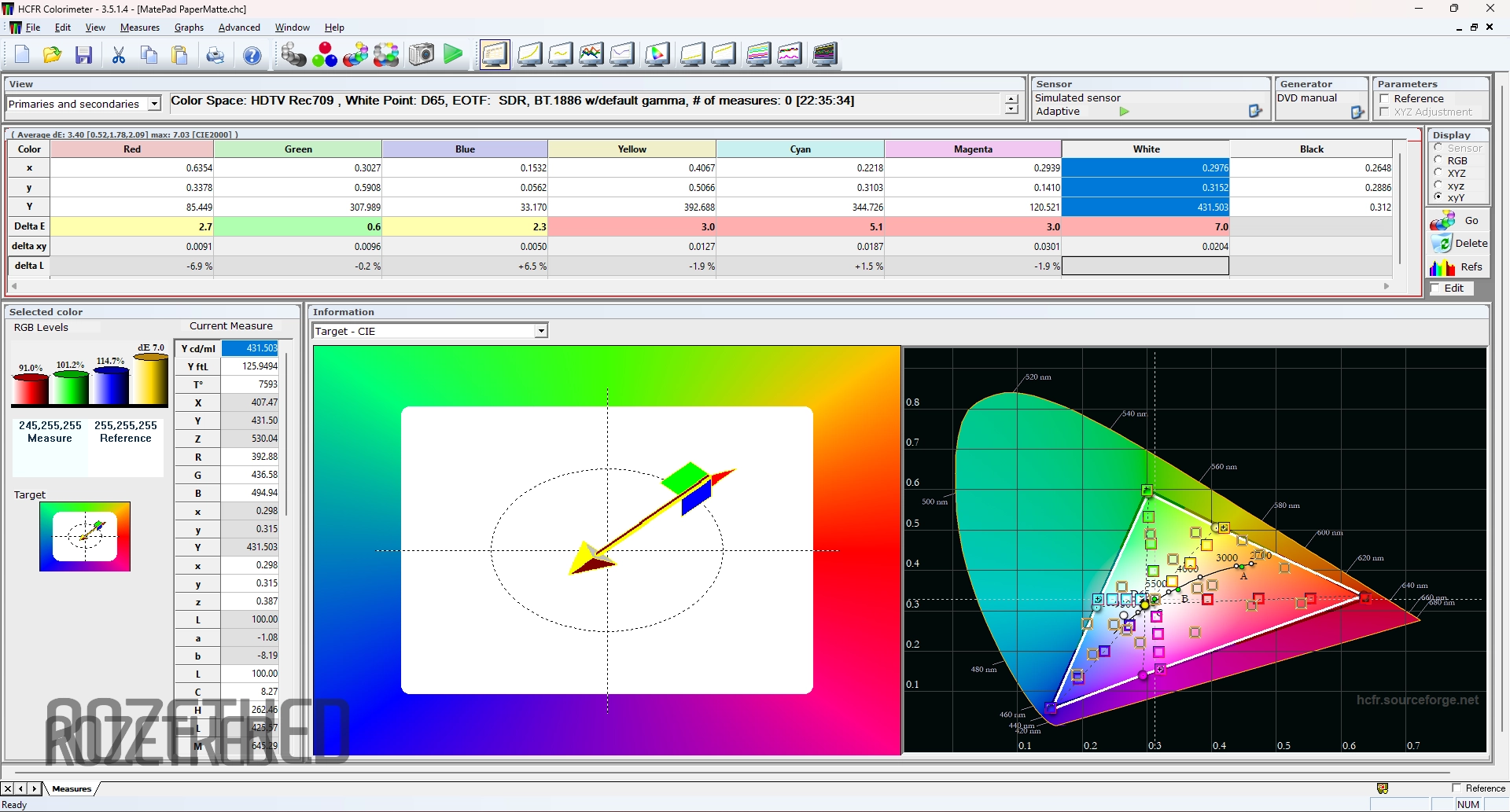This screenshot has height=812, width=1510.
Task: Open generator configuration icon in Generator panel
Action: click(1357, 112)
